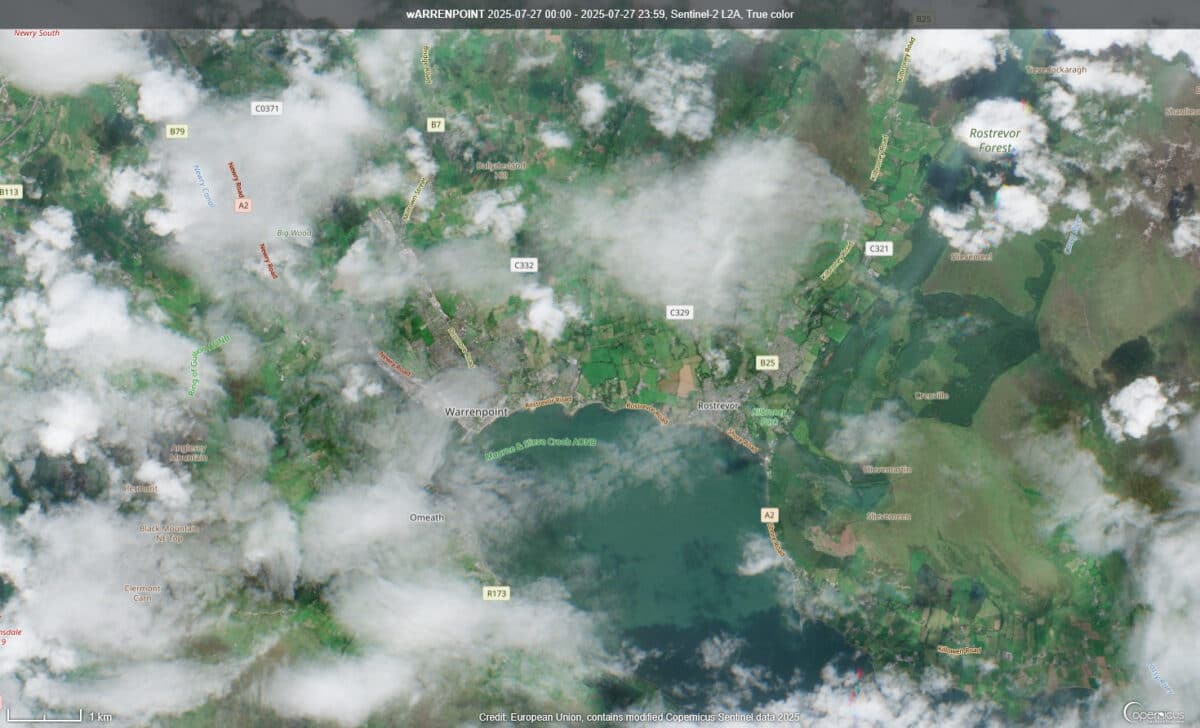Click the Black Mountain NE Top label
Image resolution: width=1200 pixels, height=728 pixels.
(x=169, y=532)
